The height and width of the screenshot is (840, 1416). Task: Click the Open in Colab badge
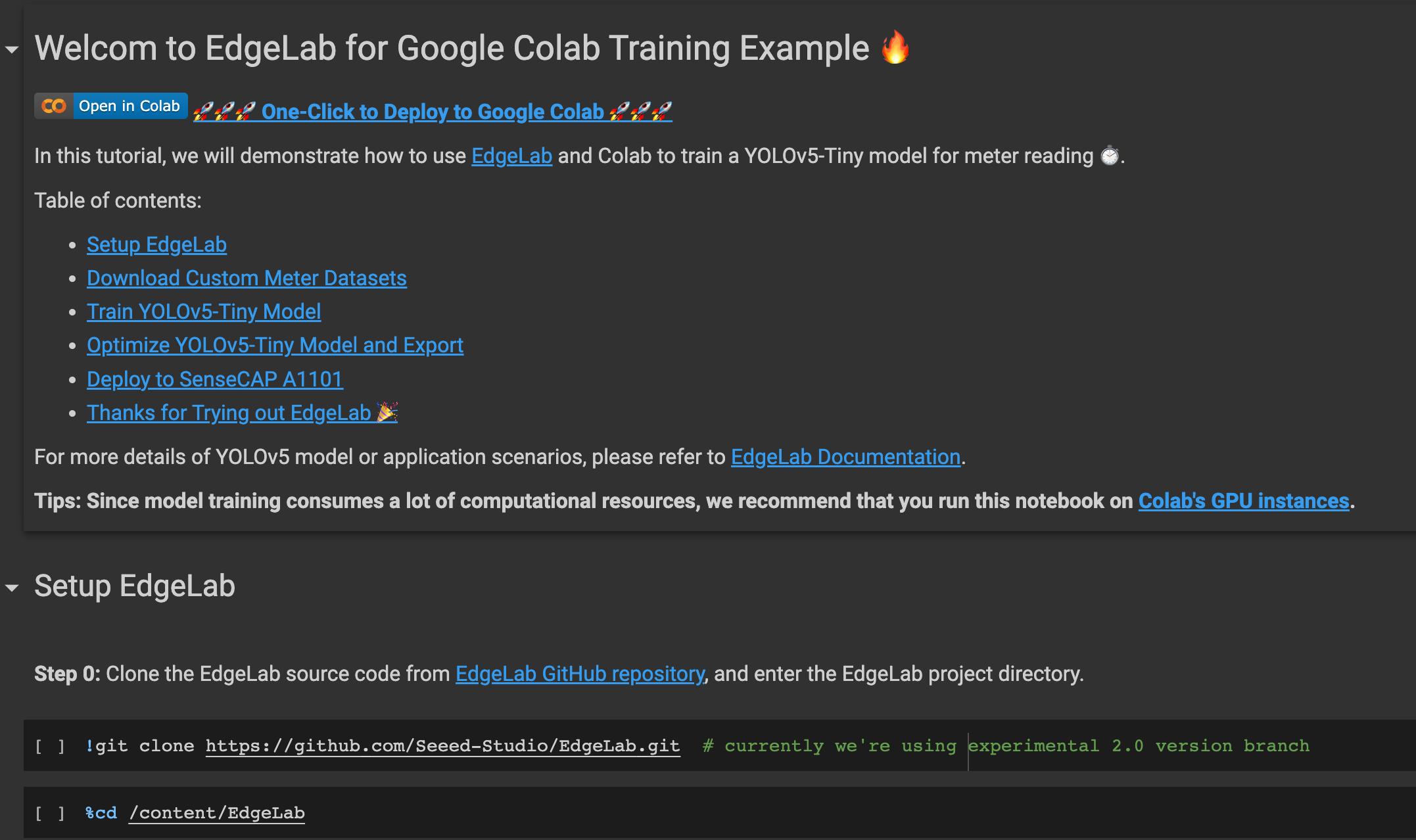(x=111, y=106)
